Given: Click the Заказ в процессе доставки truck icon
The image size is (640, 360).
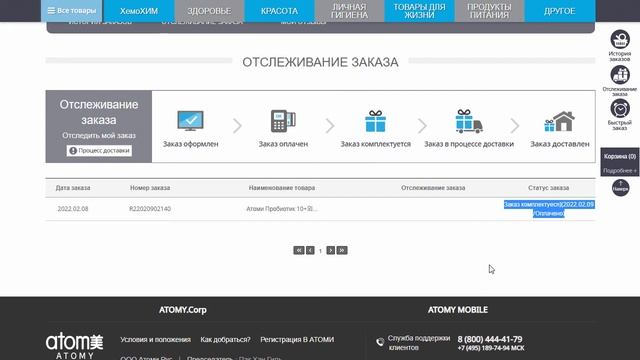Looking at the screenshot, I should [x=469, y=121].
